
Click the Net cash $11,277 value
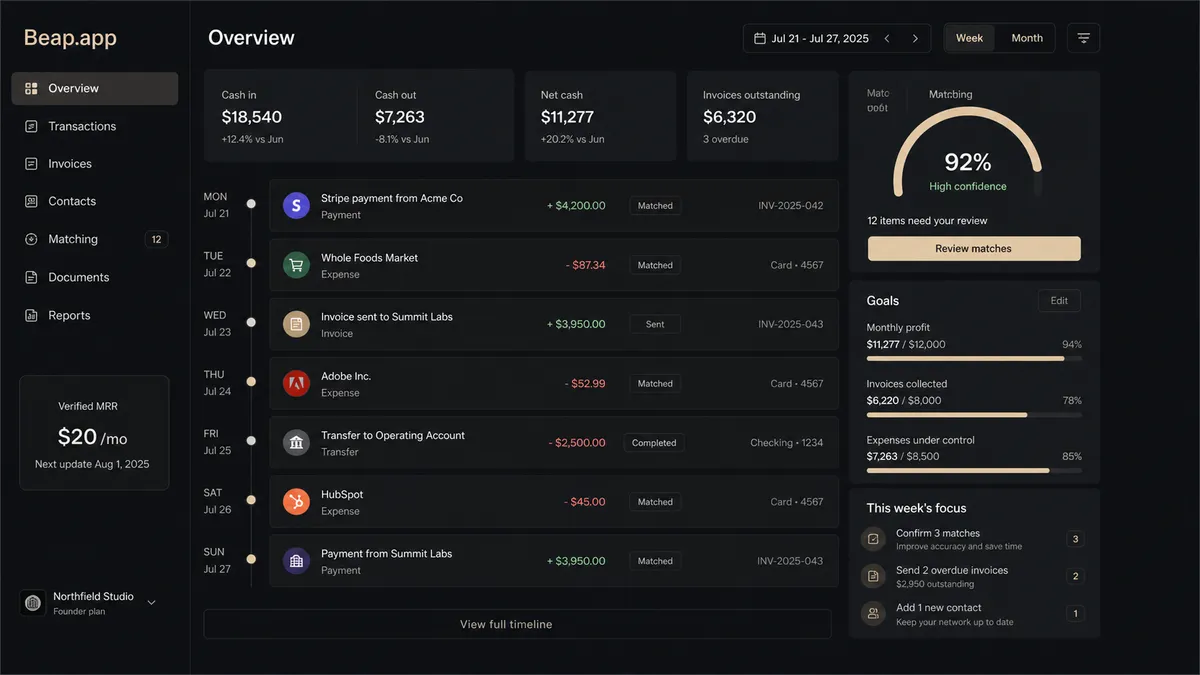pyautogui.click(x=567, y=117)
